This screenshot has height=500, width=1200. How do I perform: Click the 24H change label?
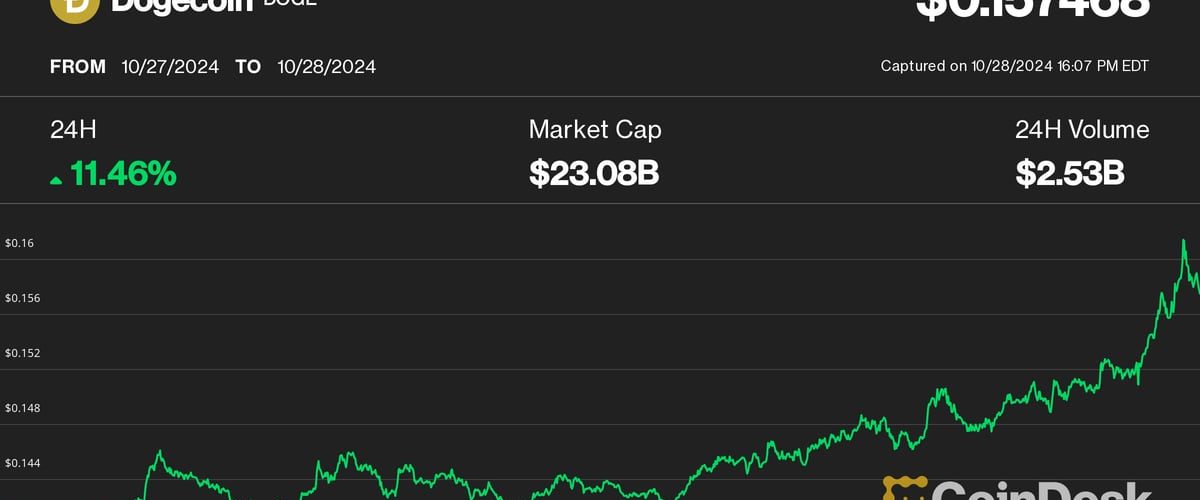pyautogui.click(x=73, y=129)
